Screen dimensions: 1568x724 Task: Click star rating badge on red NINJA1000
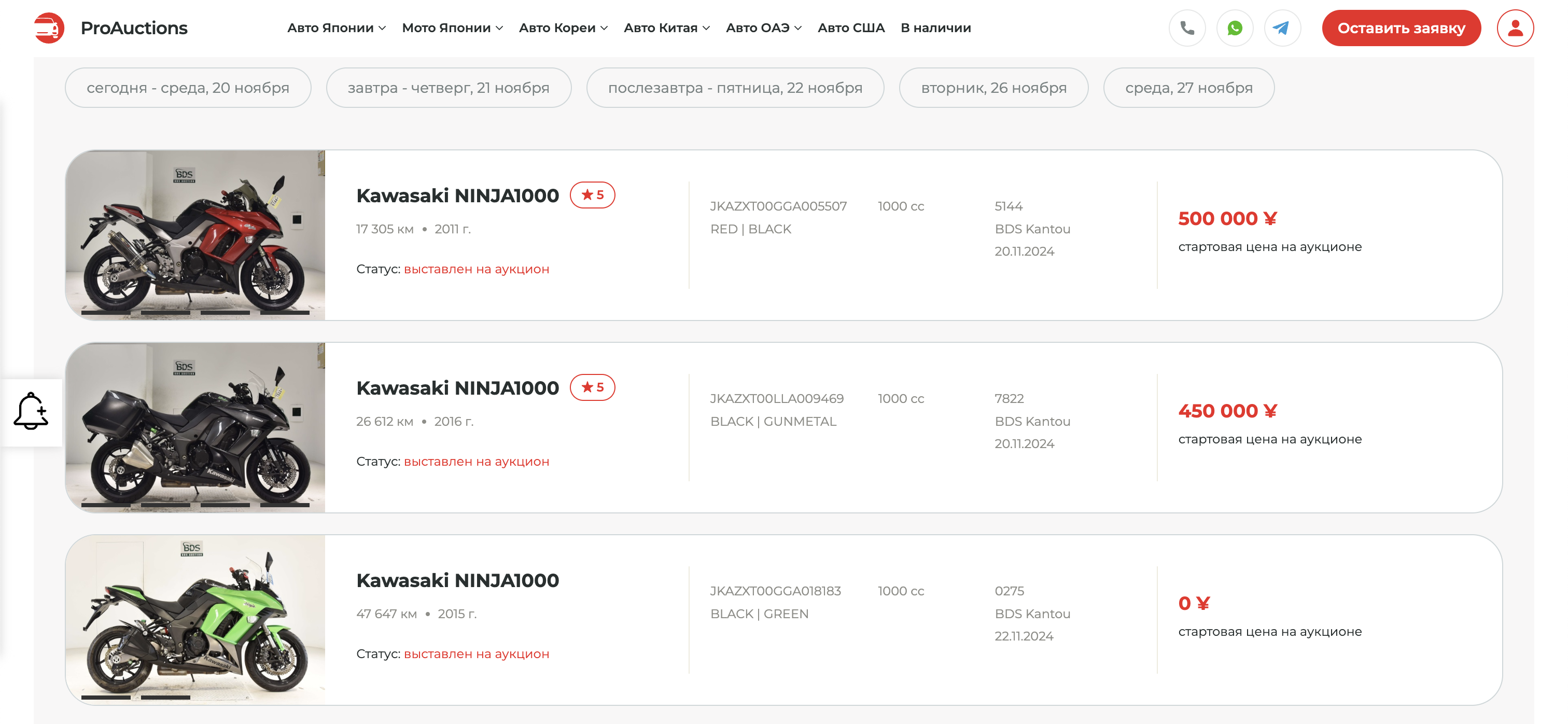pos(592,195)
